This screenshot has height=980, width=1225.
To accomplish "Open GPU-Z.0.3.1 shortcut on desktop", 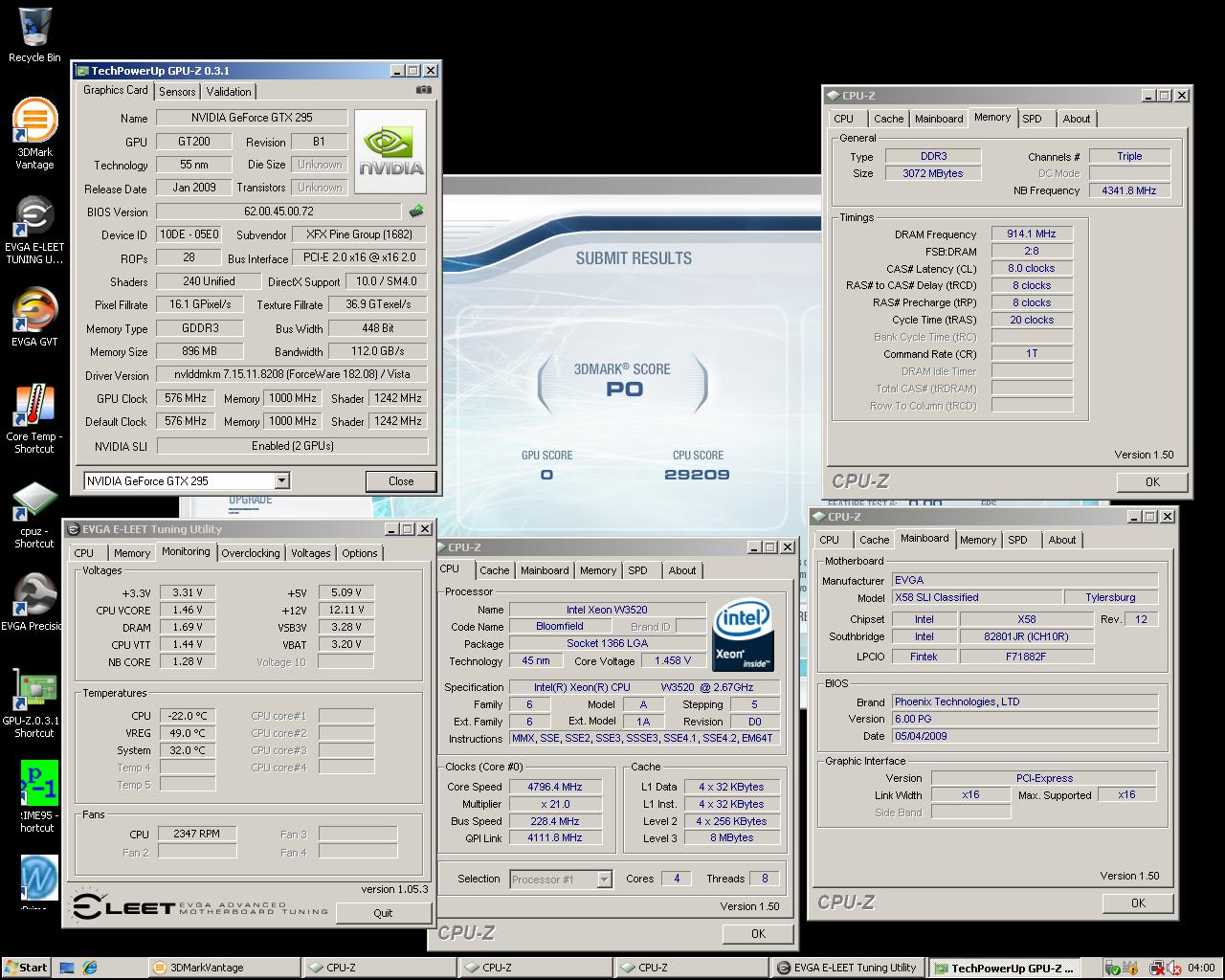I will click(34, 703).
